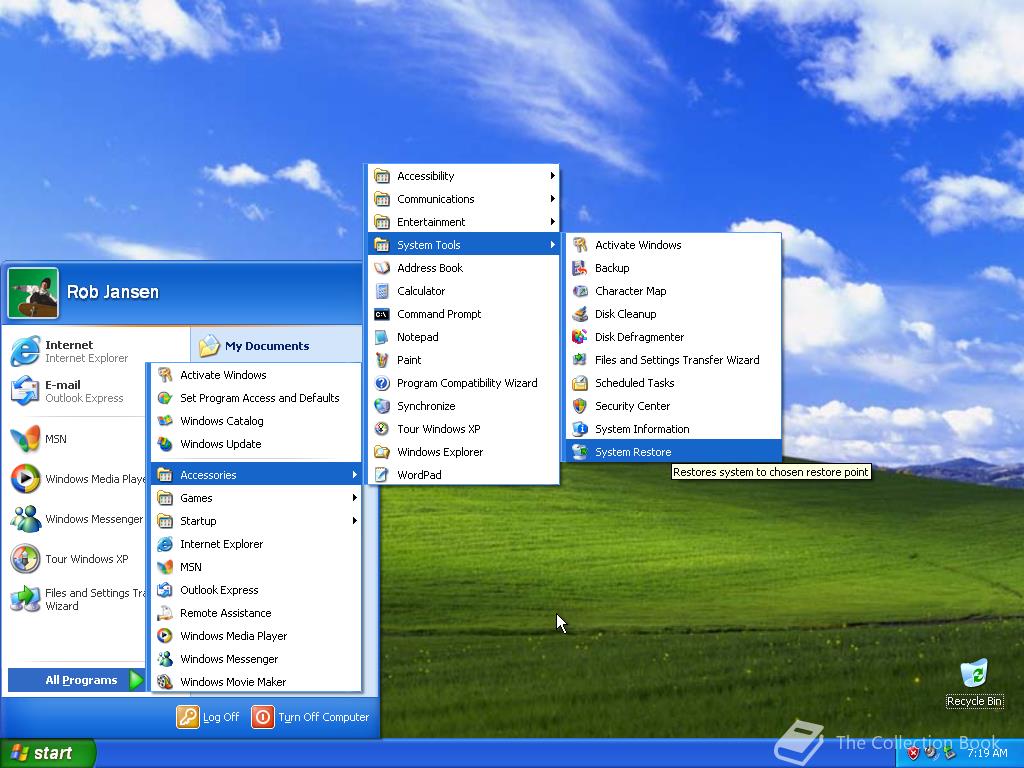
Task: Open Notepad icon
Action: click(x=382, y=337)
